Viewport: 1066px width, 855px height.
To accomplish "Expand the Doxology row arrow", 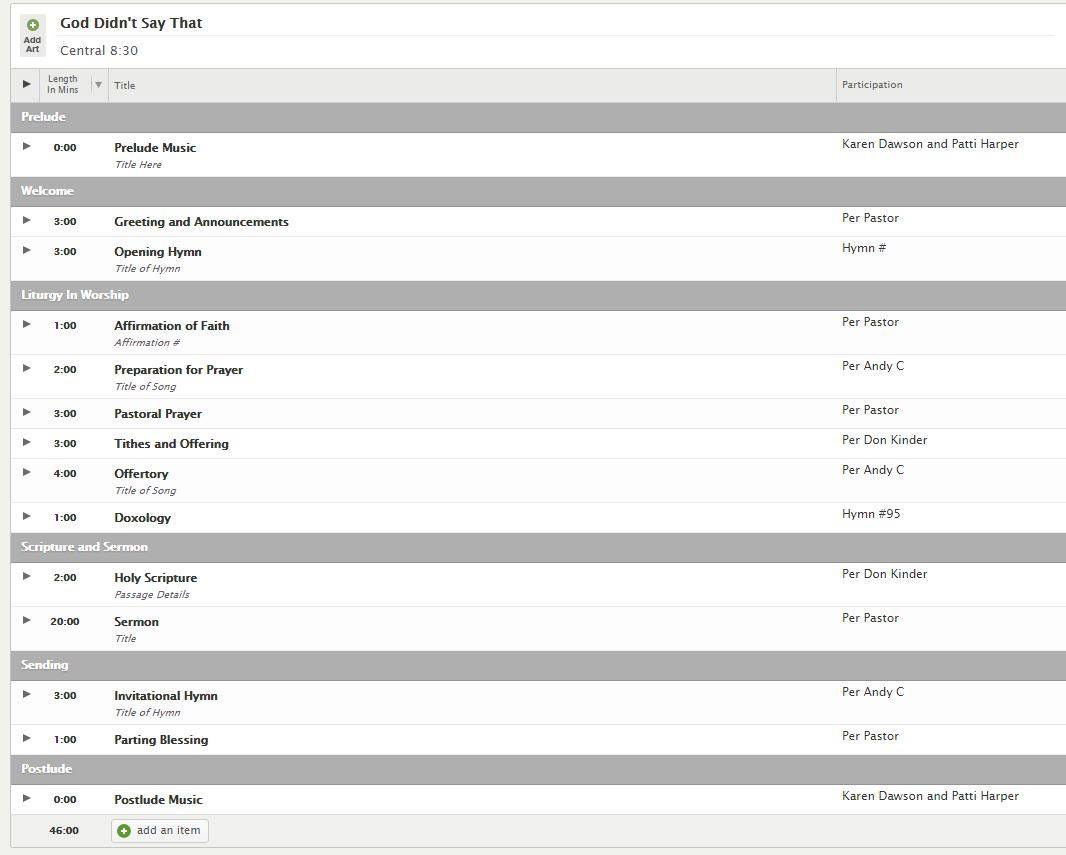I will [27, 516].
